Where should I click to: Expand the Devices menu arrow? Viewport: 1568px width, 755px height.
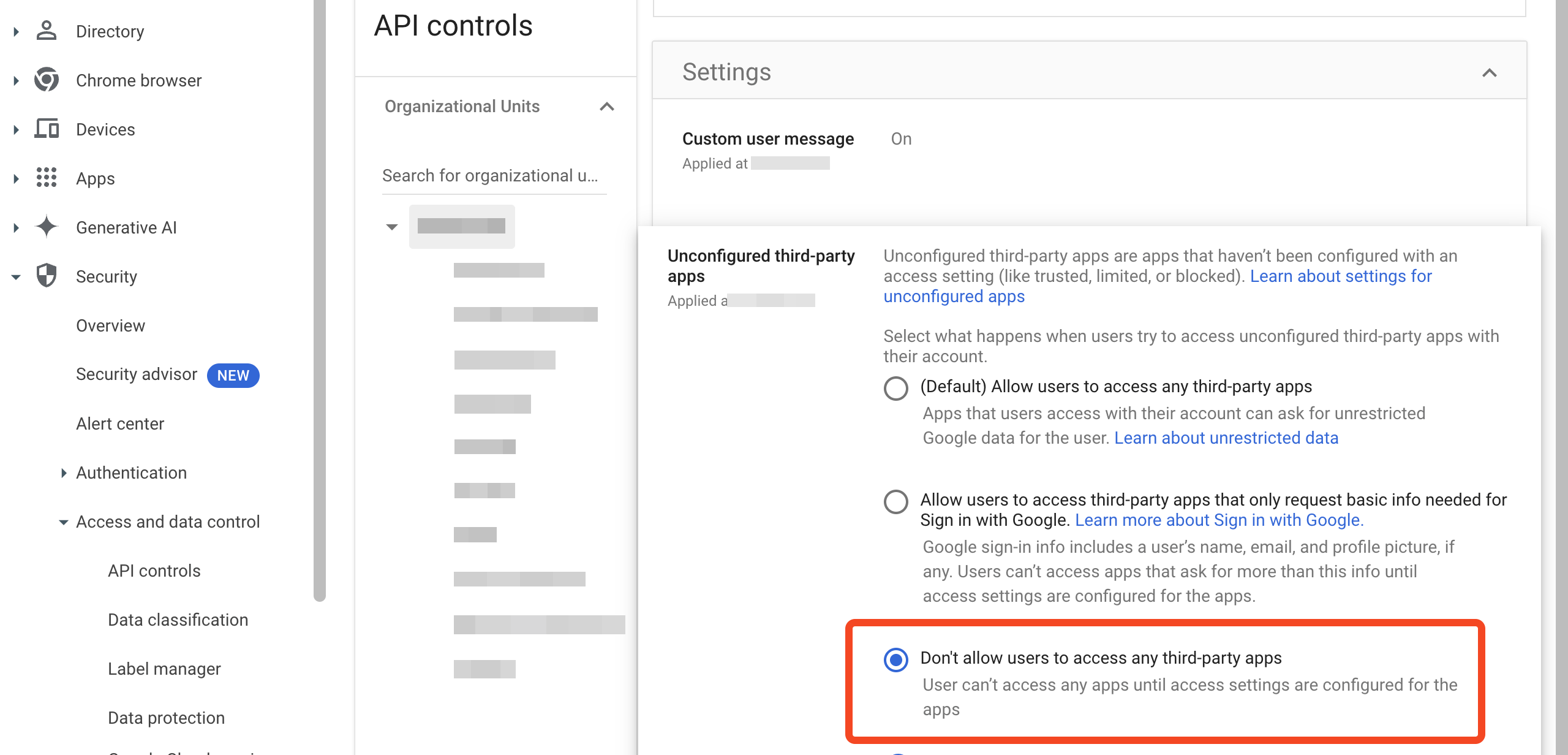16,129
